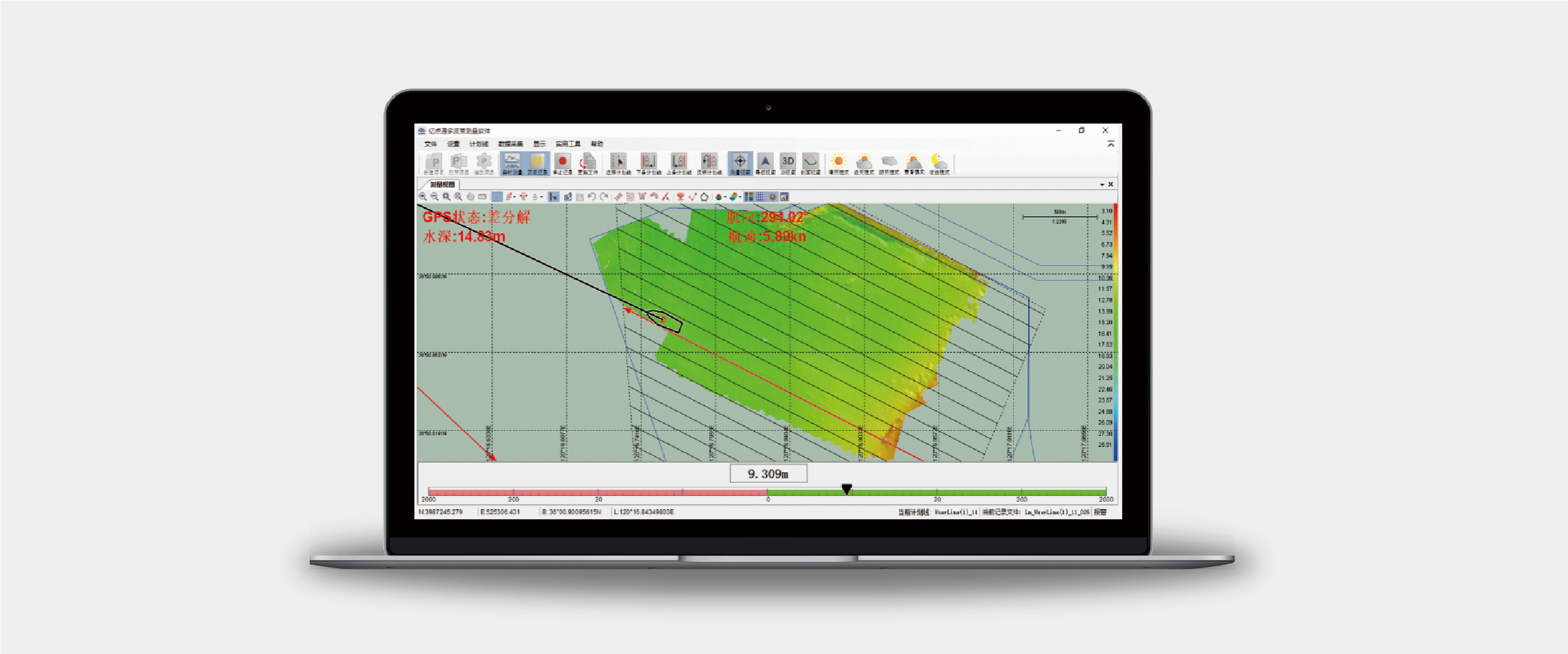The height and width of the screenshot is (654, 1568).
Task: Click the red stop recording button
Action: tap(562, 163)
